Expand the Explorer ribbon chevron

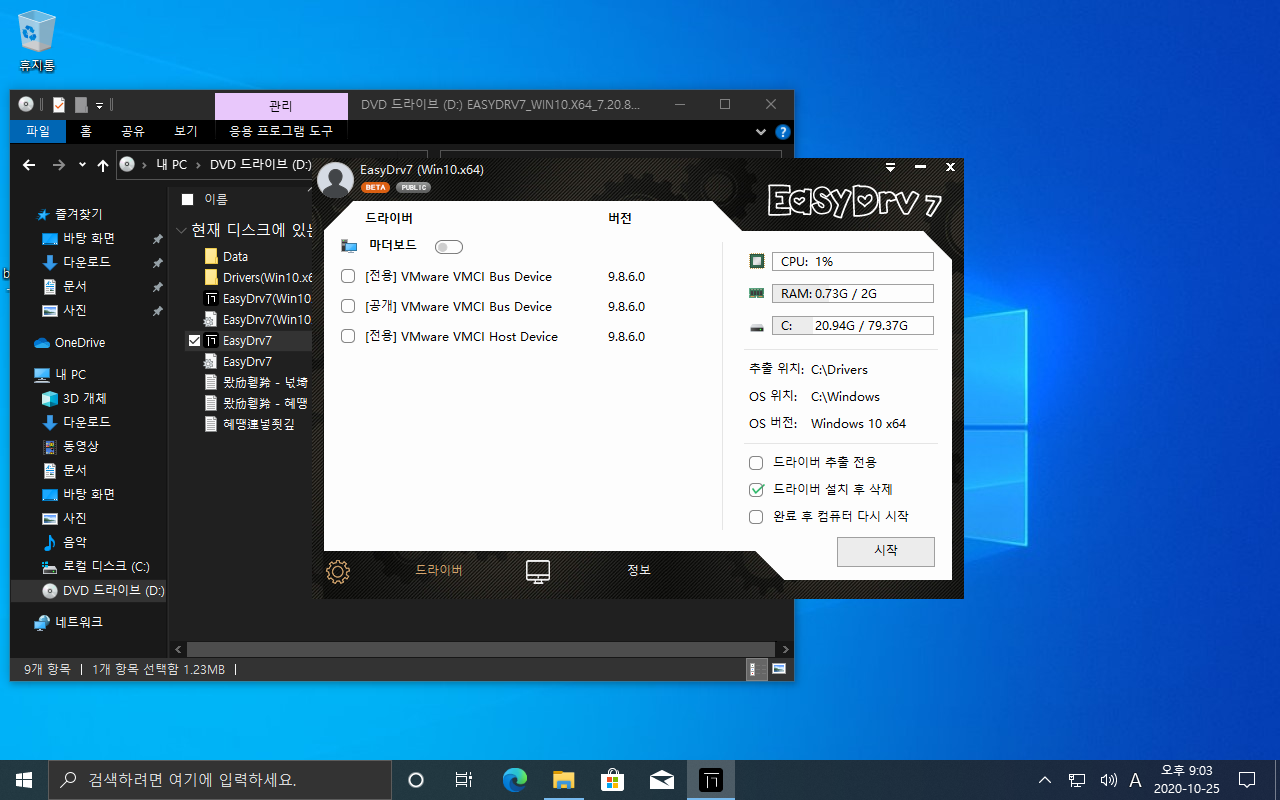coord(762,131)
